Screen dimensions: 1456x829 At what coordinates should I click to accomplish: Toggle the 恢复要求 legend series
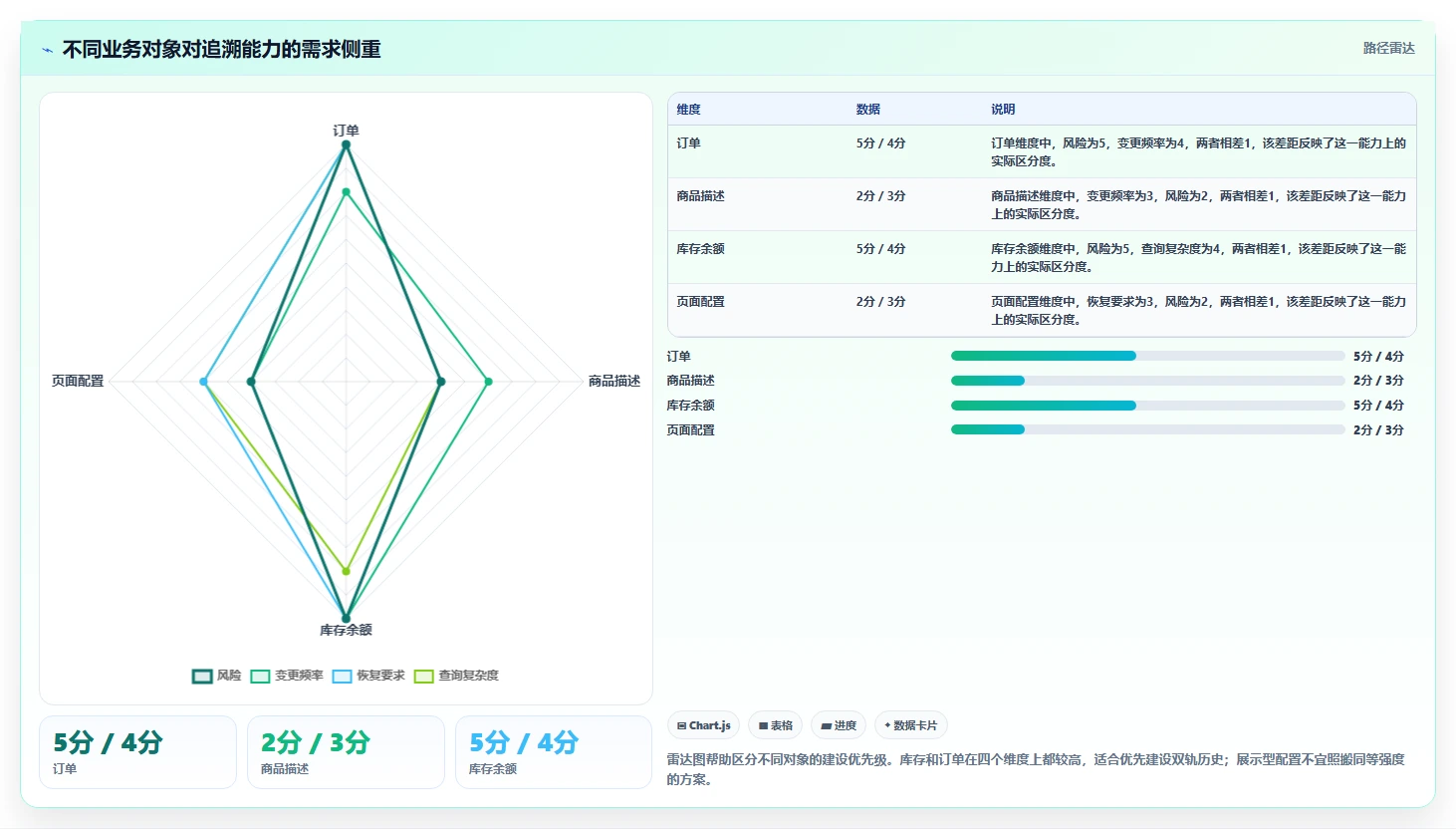[x=368, y=676]
